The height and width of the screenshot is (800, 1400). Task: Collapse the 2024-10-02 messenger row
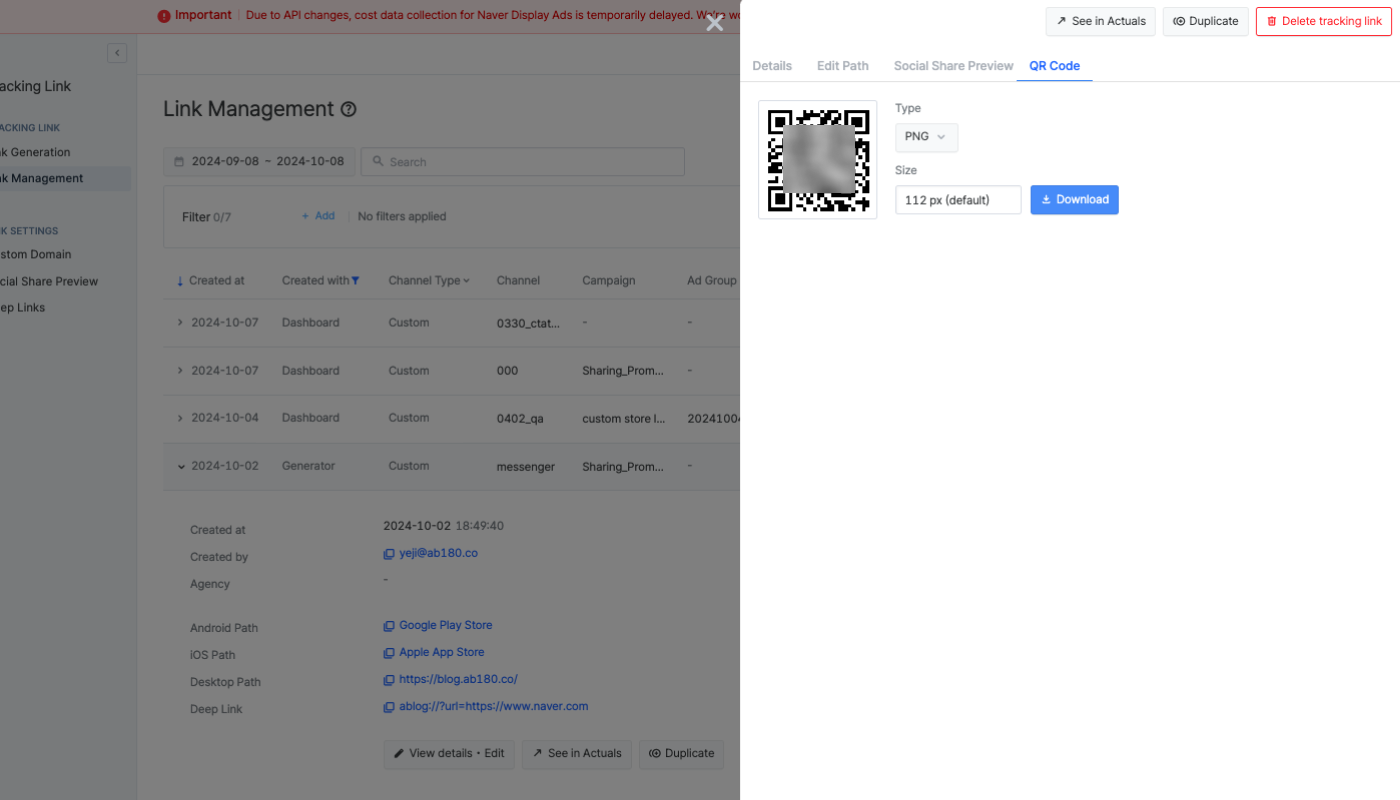(181, 467)
